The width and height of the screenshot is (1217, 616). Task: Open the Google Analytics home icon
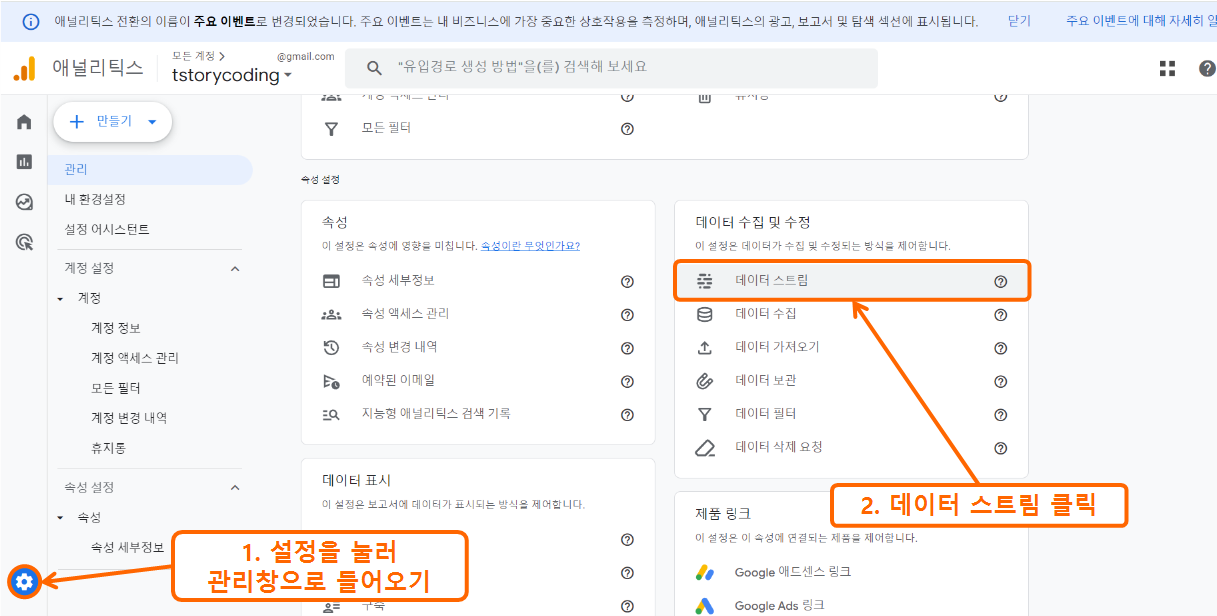23,120
